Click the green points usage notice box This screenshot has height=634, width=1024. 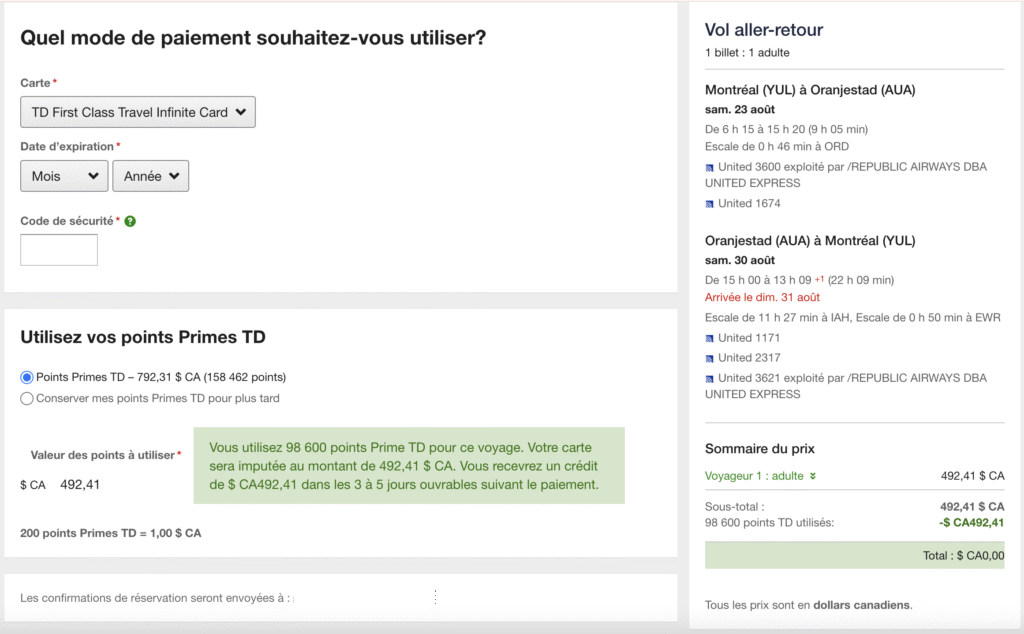pos(408,466)
